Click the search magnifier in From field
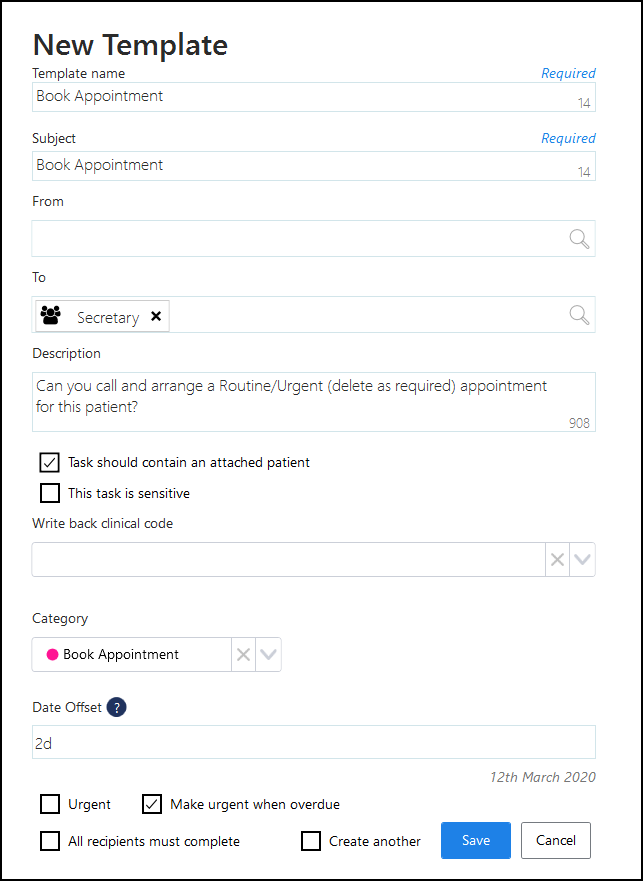643x881 pixels. [x=579, y=239]
